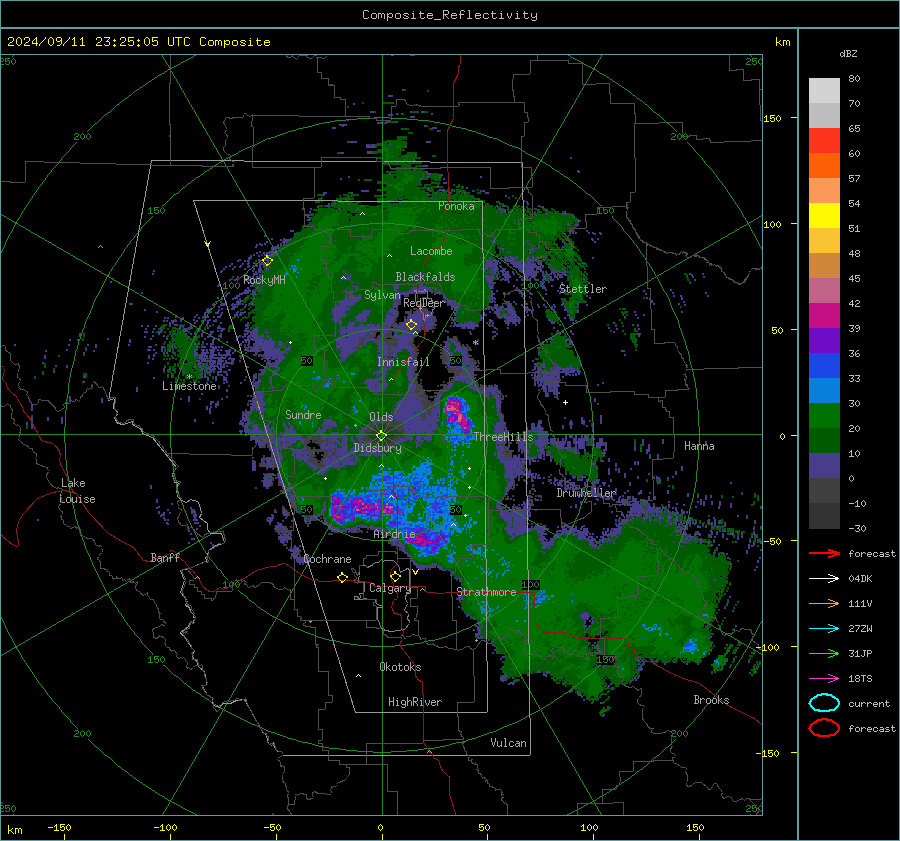Click the RockyMH label

(x=264, y=280)
